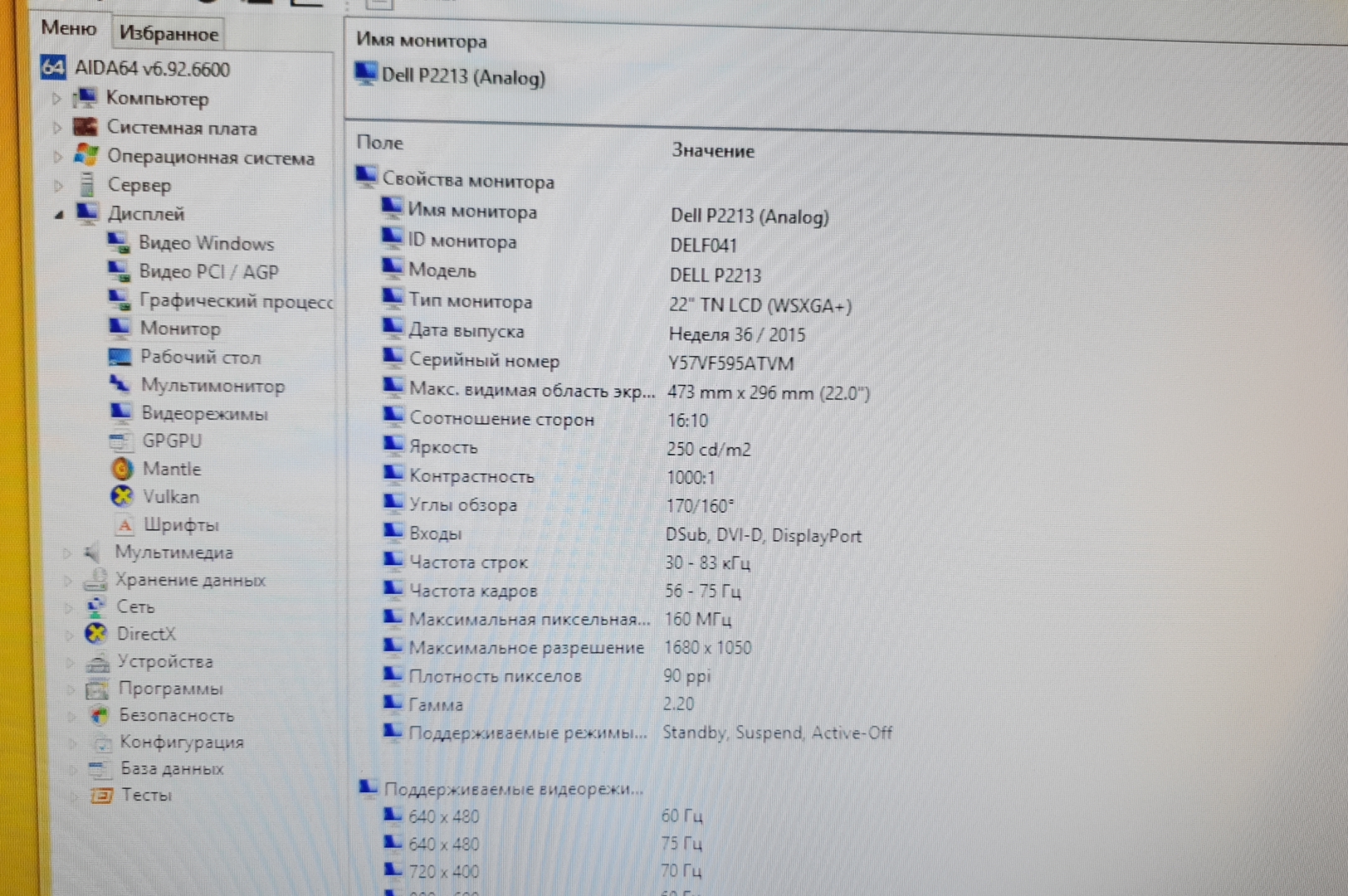Click the Хранение данных icon

[95, 580]
